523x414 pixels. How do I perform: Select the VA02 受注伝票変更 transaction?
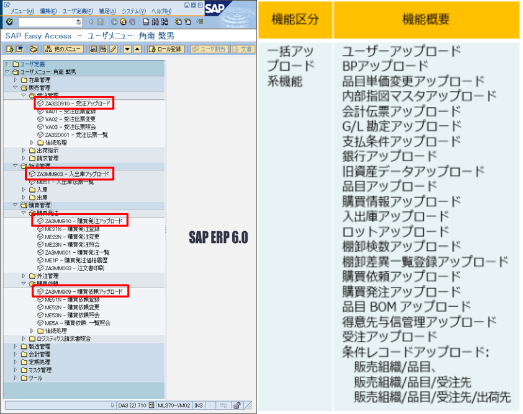click(66, 119)
